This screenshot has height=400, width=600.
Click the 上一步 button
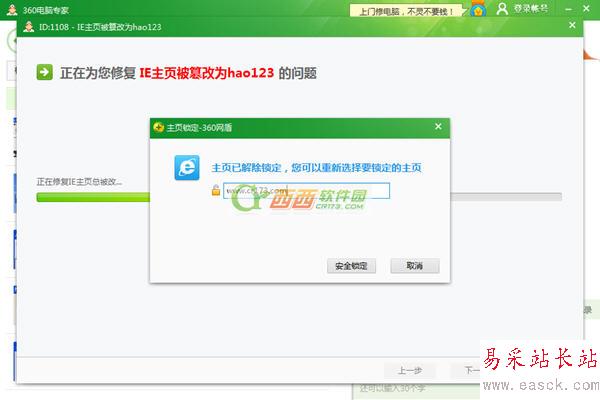pyautogui.click(x=410, y=370)
